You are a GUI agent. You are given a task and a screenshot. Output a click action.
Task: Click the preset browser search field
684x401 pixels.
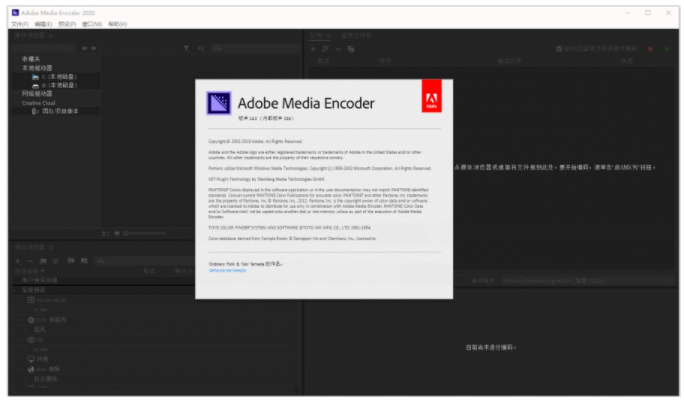(144, 261)
